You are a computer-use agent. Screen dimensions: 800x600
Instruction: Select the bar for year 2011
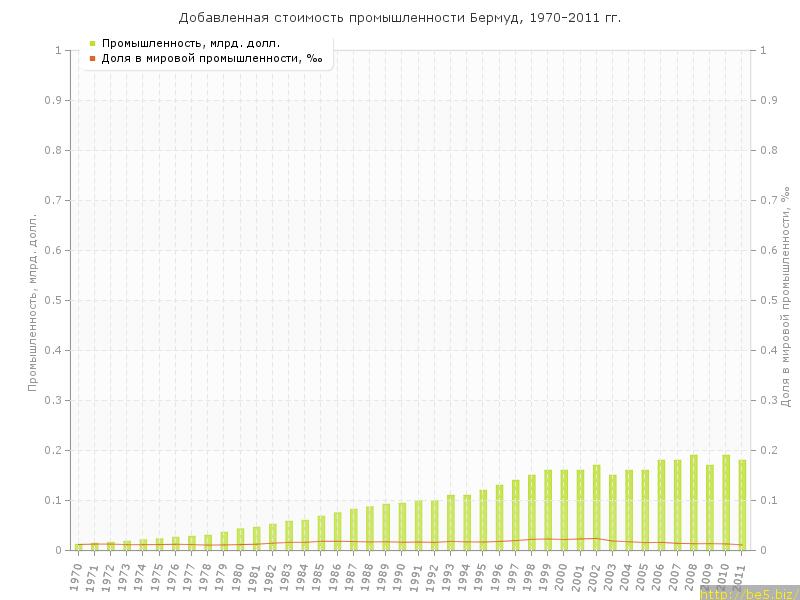[742, 505]
